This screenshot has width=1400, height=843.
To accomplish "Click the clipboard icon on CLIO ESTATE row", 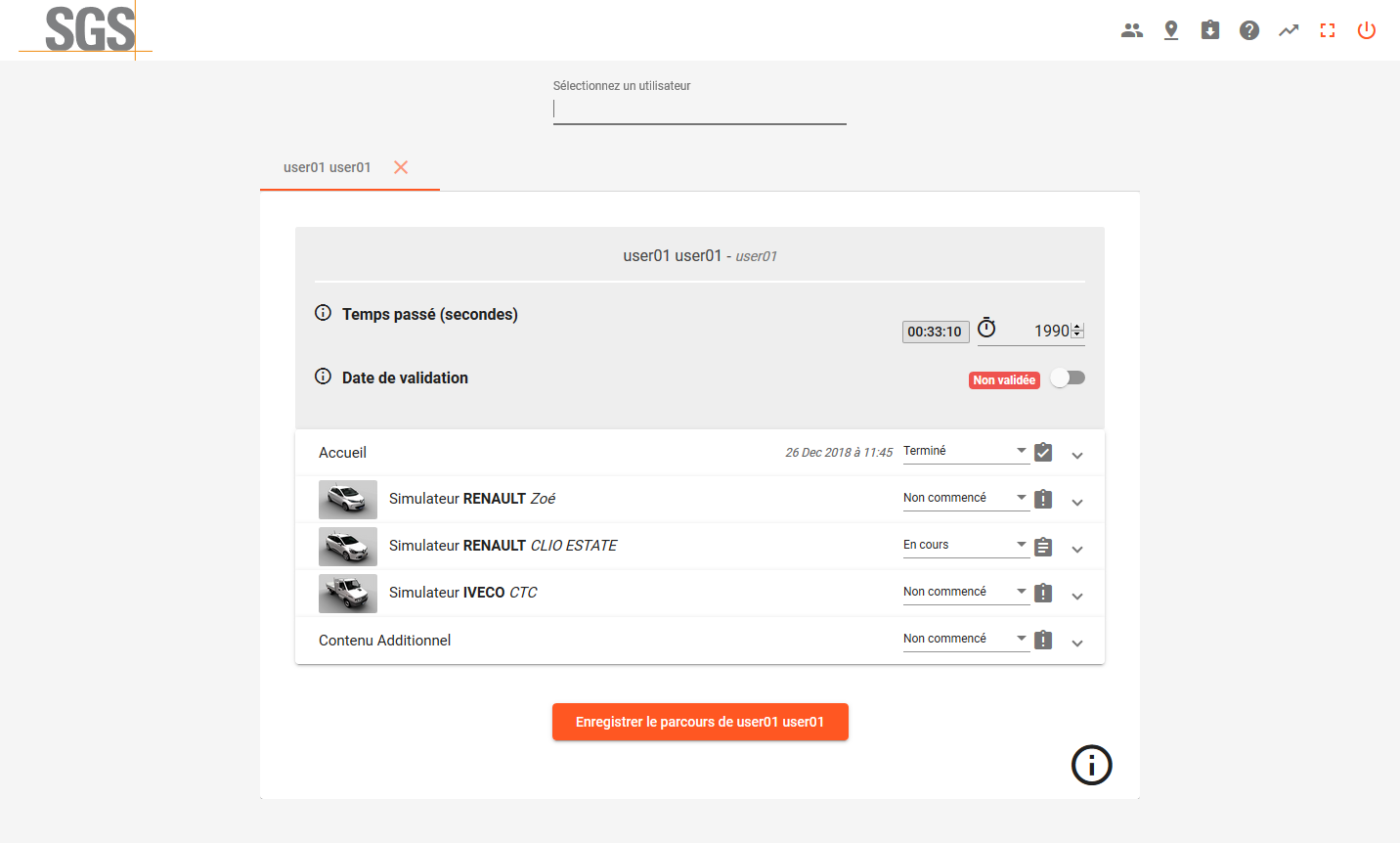I will pos(1043,546).
